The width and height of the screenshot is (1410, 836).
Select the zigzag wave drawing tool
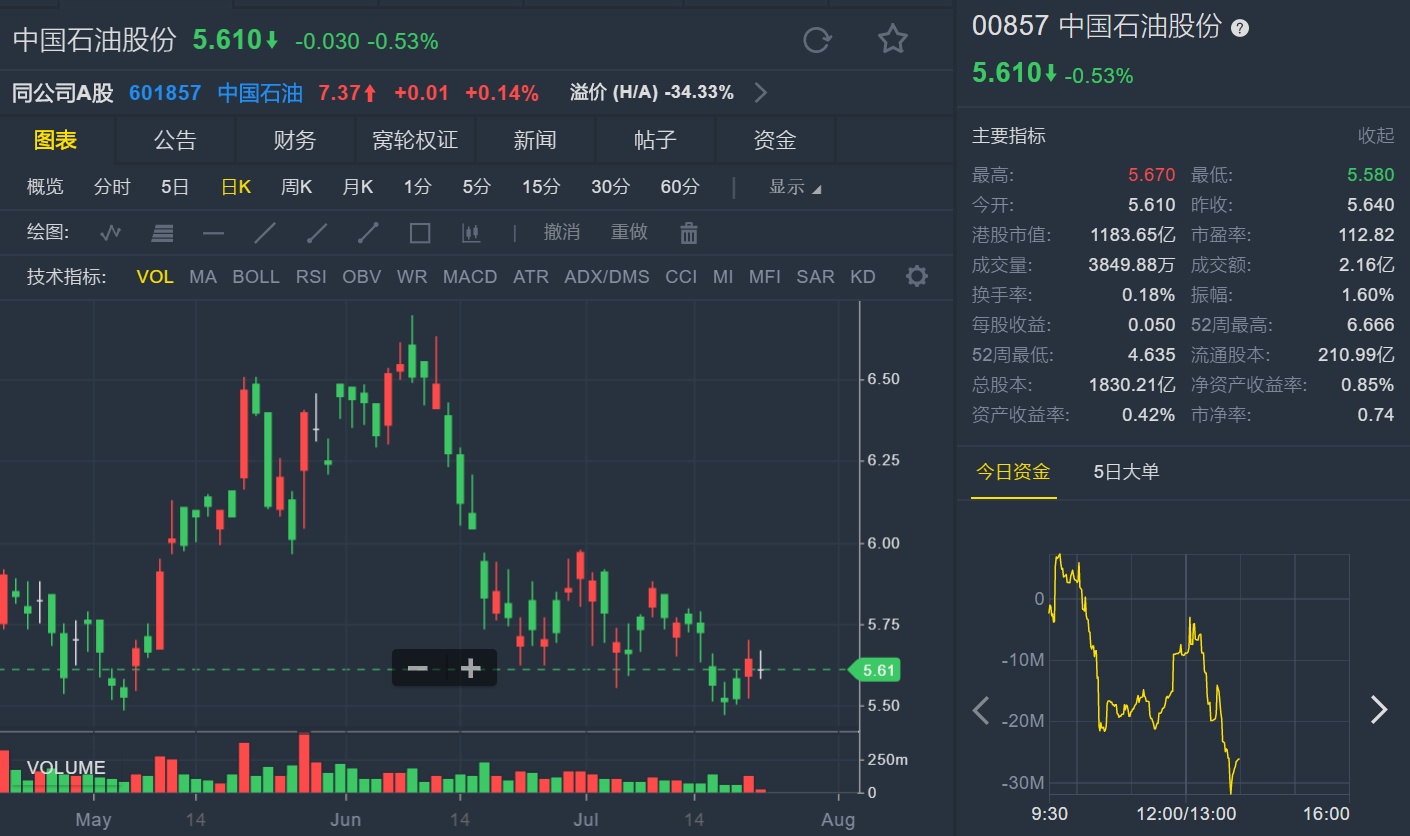pos(110,234)
